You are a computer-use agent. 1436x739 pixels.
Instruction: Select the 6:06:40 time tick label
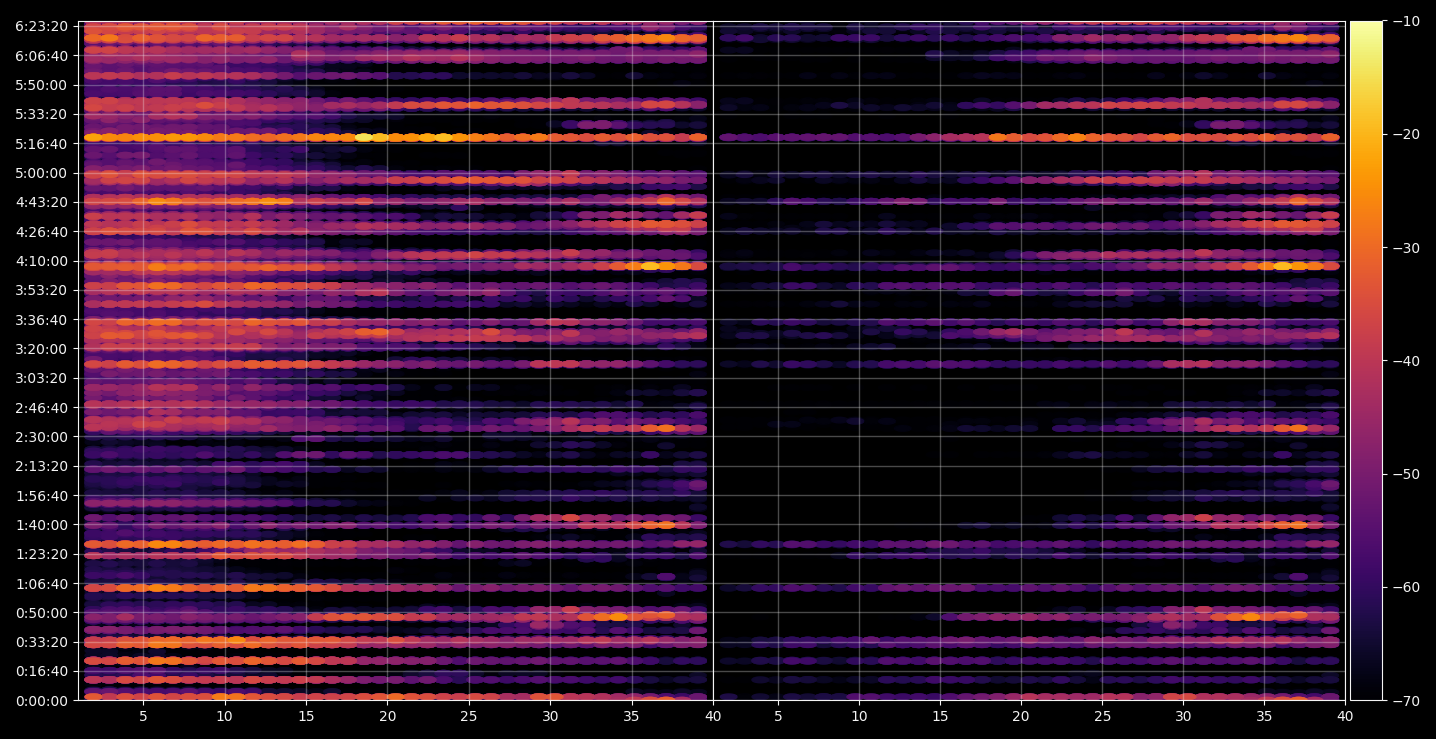pos(41,56)
